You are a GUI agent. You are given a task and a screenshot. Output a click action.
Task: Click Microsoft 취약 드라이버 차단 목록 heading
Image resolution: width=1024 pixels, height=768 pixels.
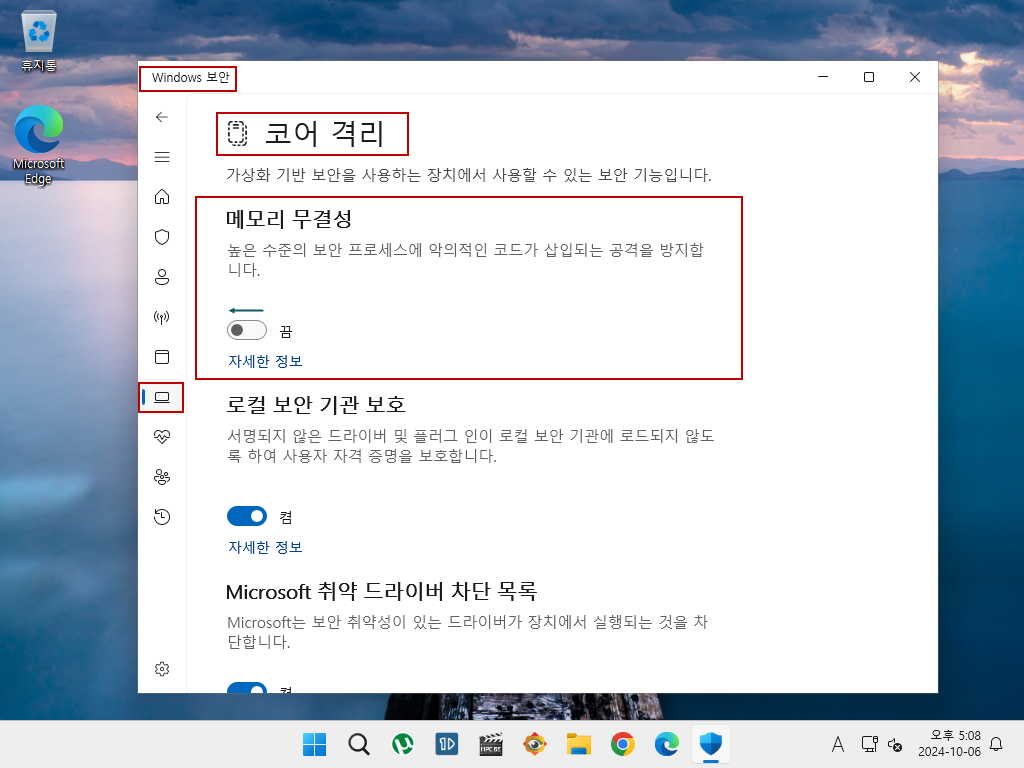[x=381, y=591]
